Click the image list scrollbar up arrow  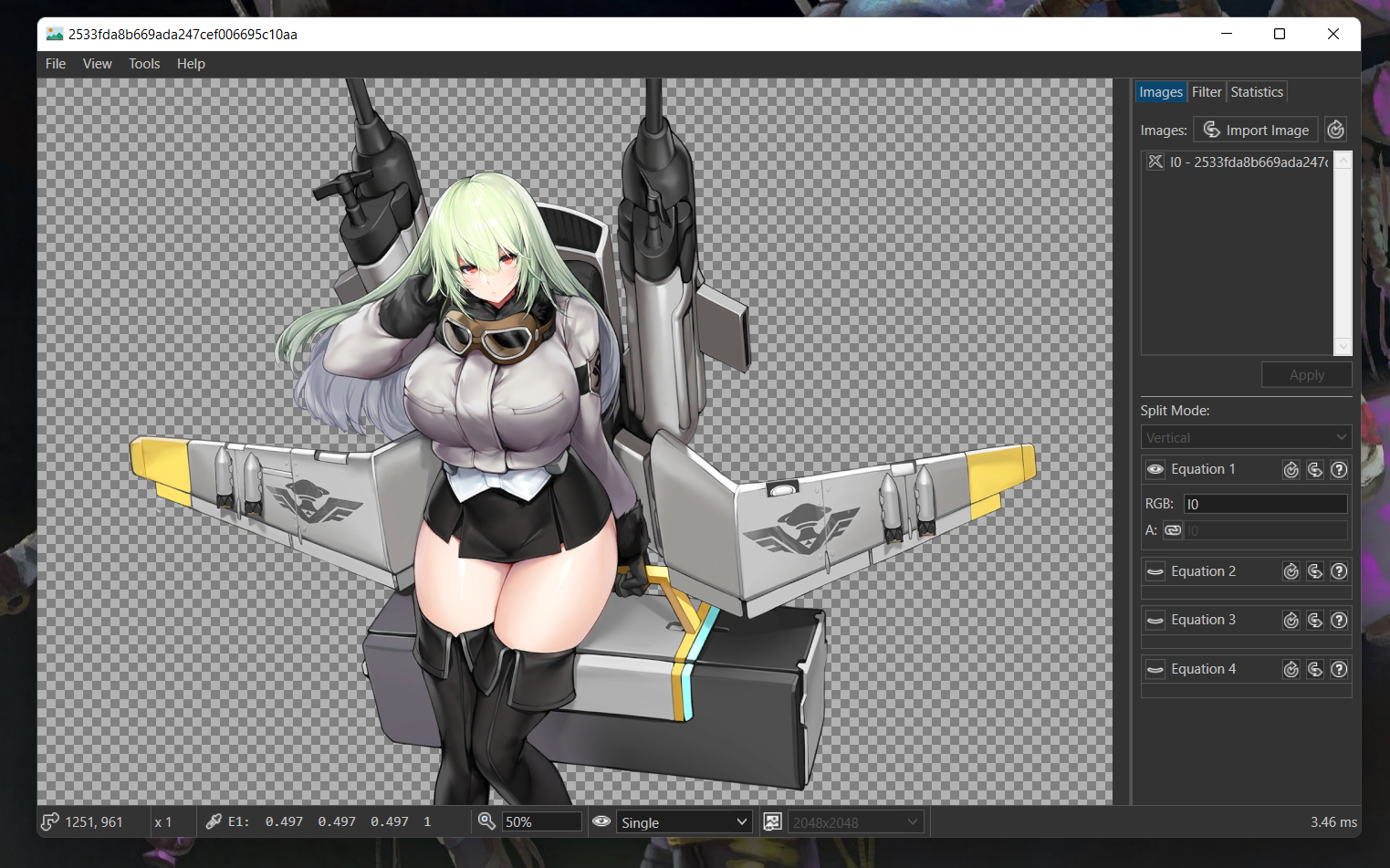(x=1343, y=161)
